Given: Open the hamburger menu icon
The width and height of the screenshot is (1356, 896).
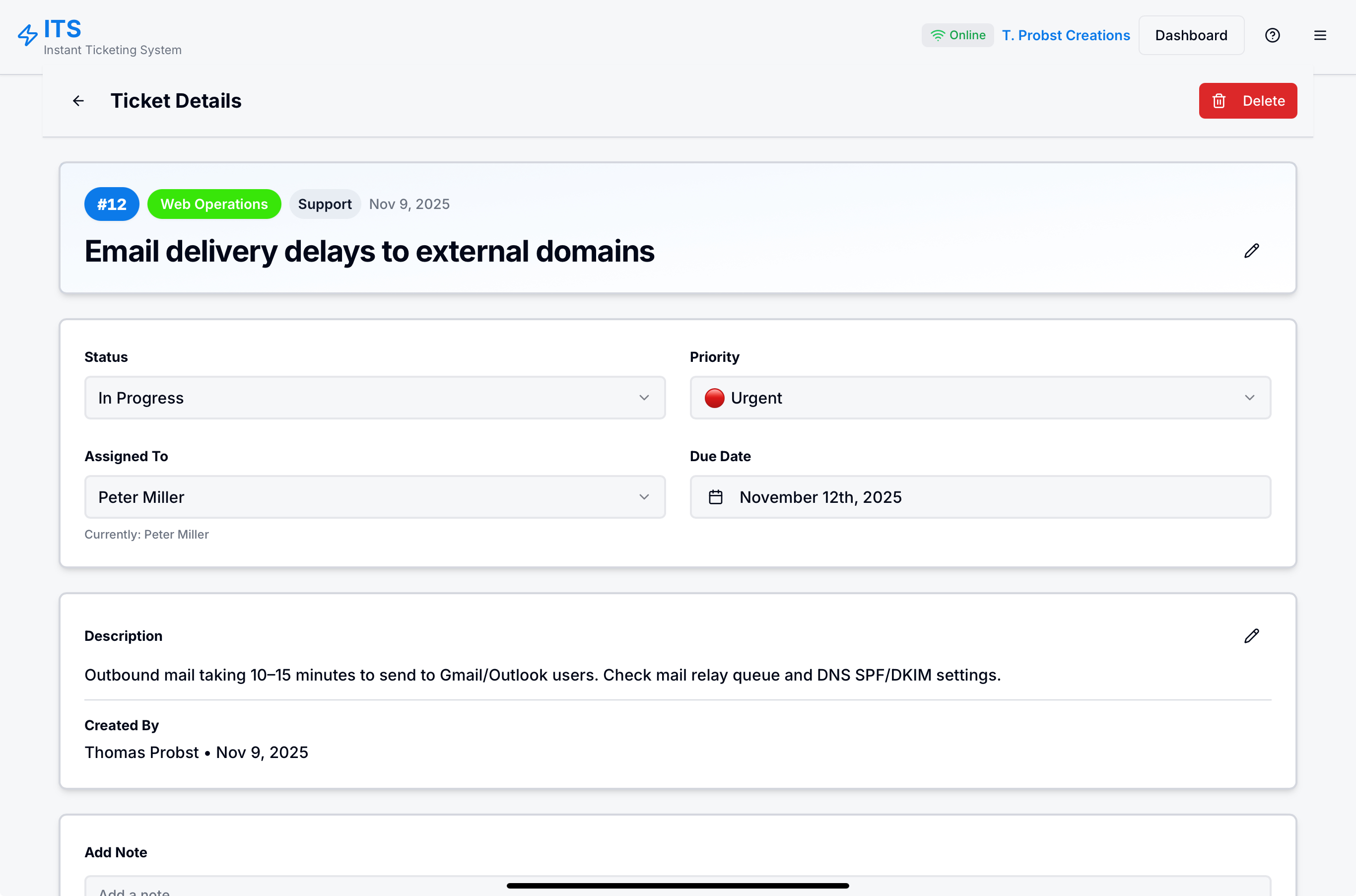Looking at the screenshot, I should point(1320,35).
